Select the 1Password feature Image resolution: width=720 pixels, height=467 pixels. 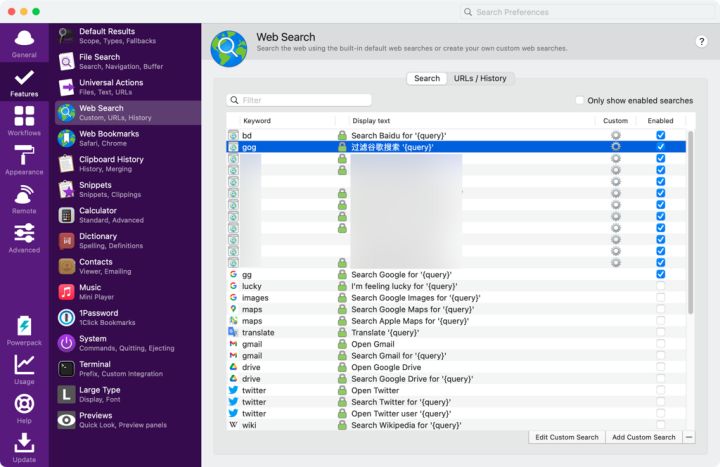pyautogui.click(x=128, y=318)
